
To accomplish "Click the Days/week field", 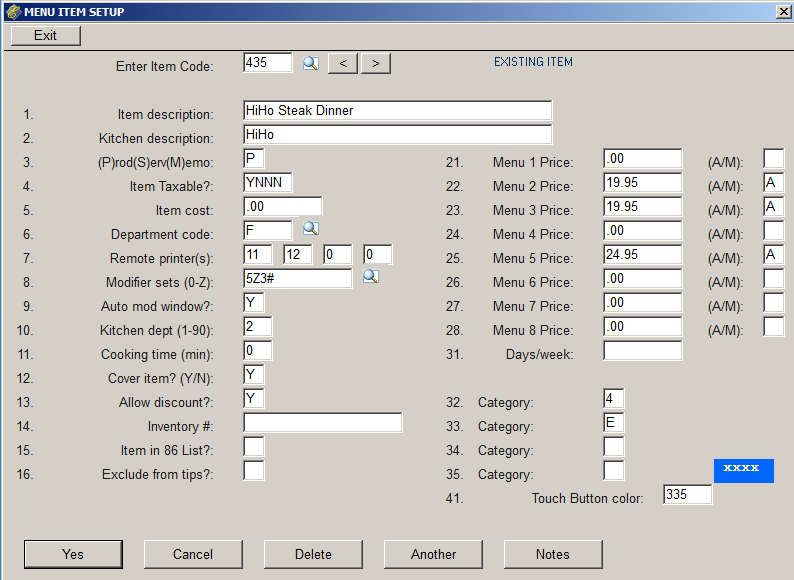I will tap(643, 351).
